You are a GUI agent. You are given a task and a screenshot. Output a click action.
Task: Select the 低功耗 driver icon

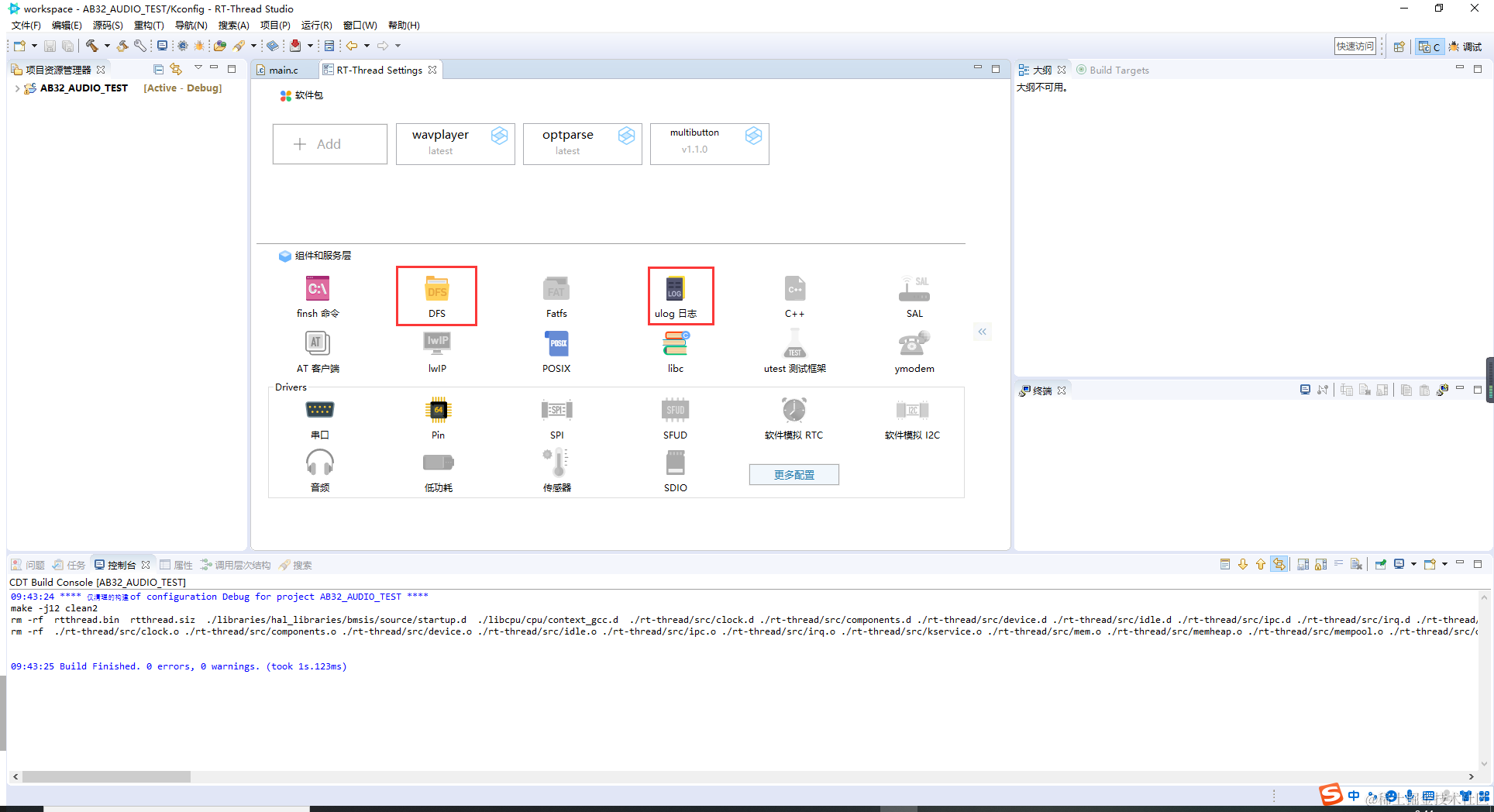(x=438, y=463)
